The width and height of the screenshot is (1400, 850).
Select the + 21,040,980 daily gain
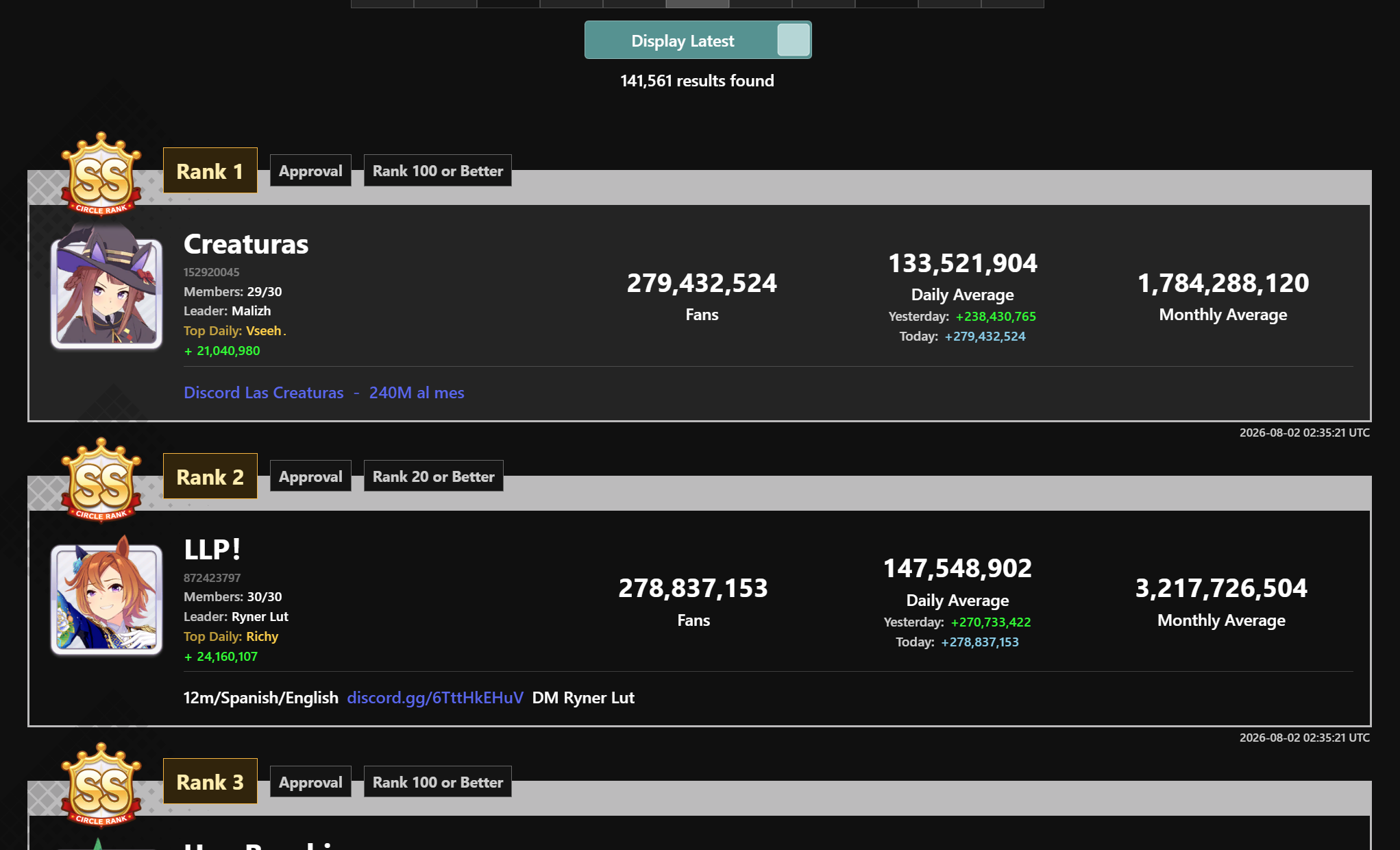pos(222,351)
